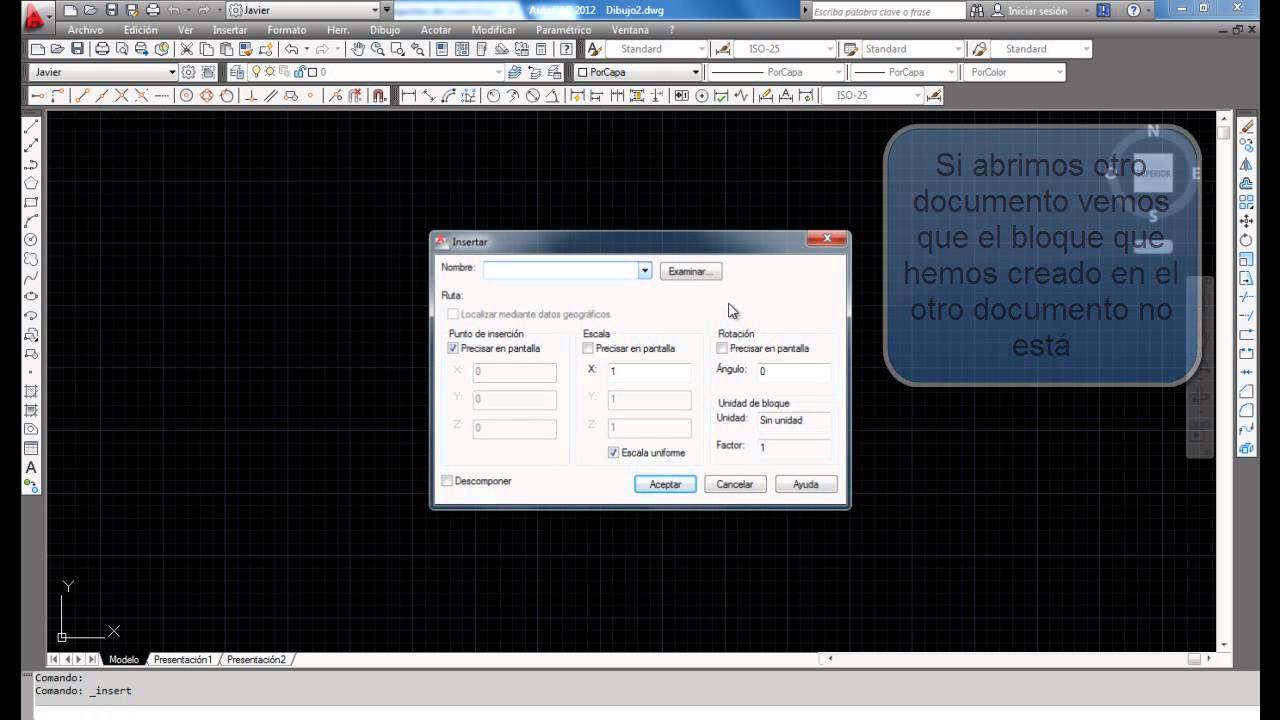This screenshot has height=720, width=1280.
Task: Switch to the Presentación2 layout tab
Action: click(256, 660)
